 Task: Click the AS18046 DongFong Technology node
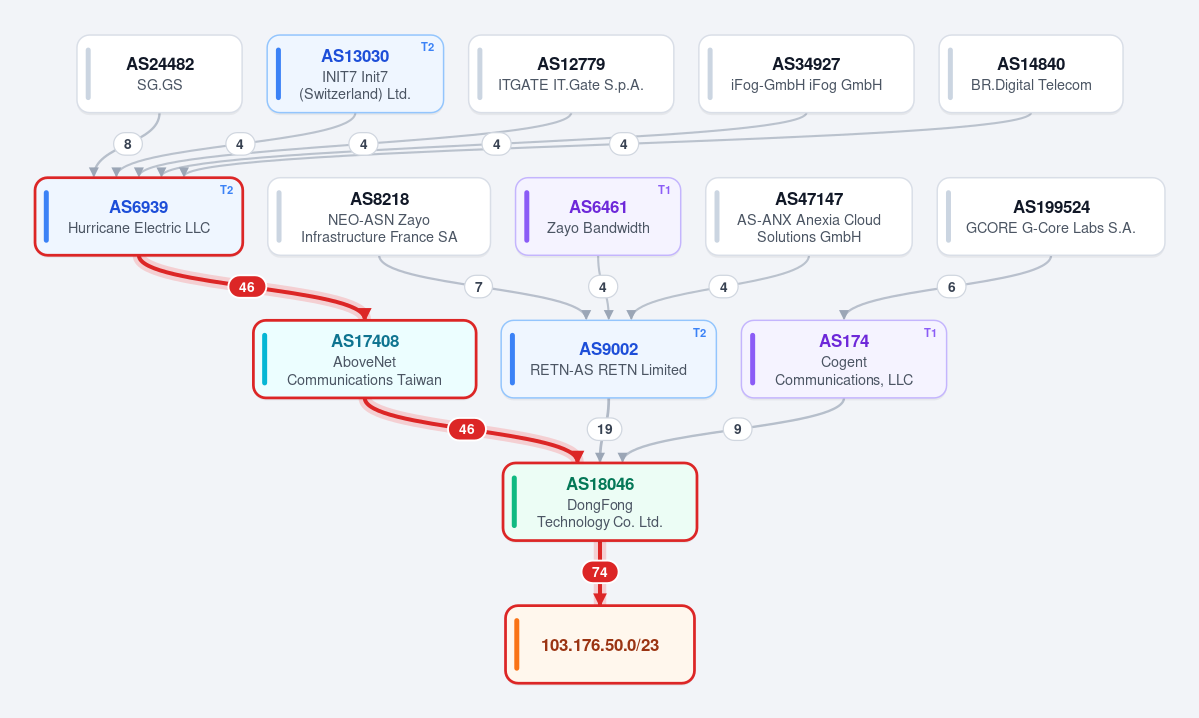click(600, 502)
